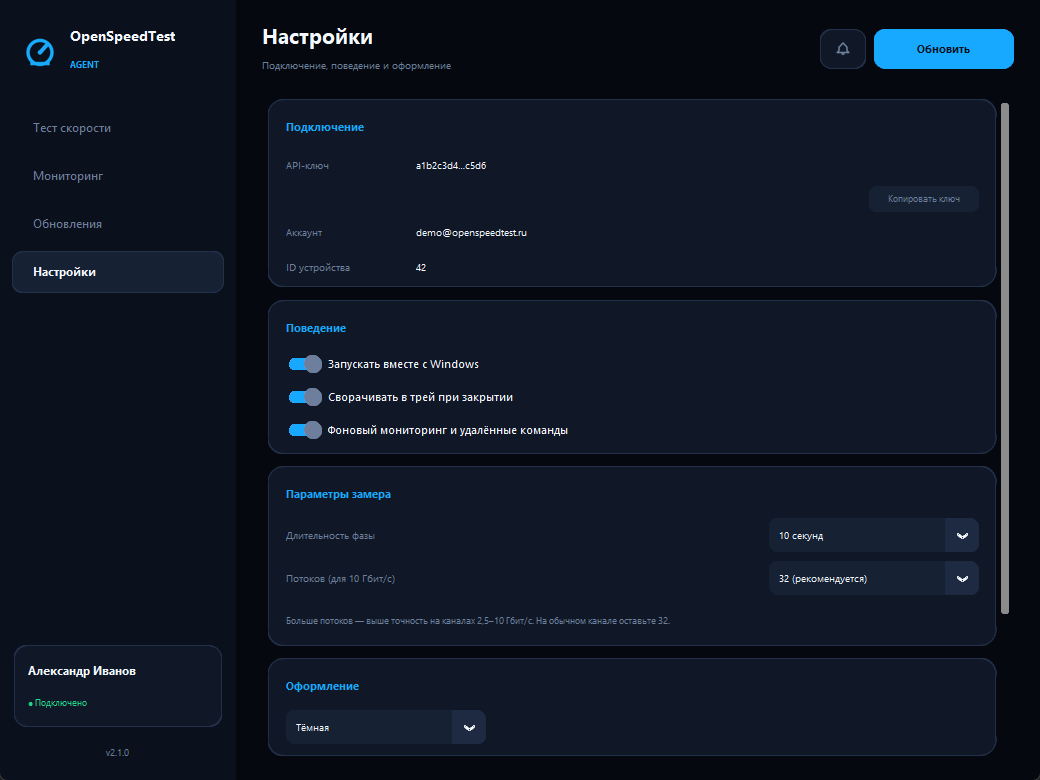Click the OpenSpeedTest app name
1040x780 pixels.
123,36
